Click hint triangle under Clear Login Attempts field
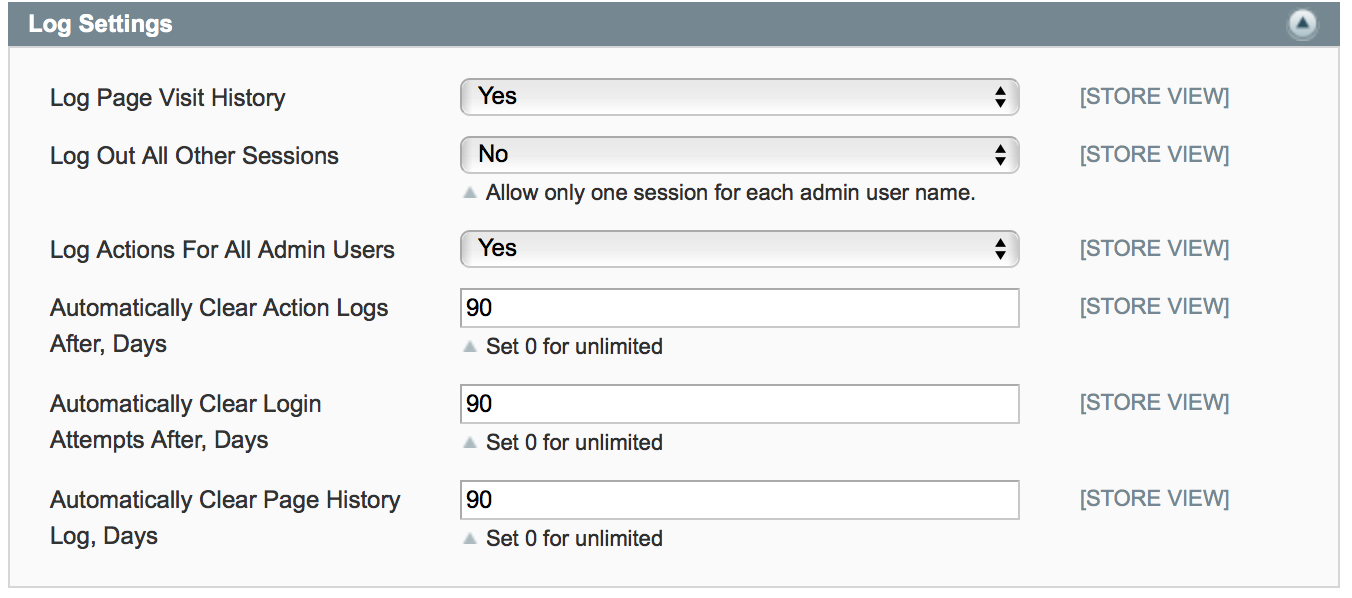This screenshot has width=1352, height=598. (x=470, y=443)
